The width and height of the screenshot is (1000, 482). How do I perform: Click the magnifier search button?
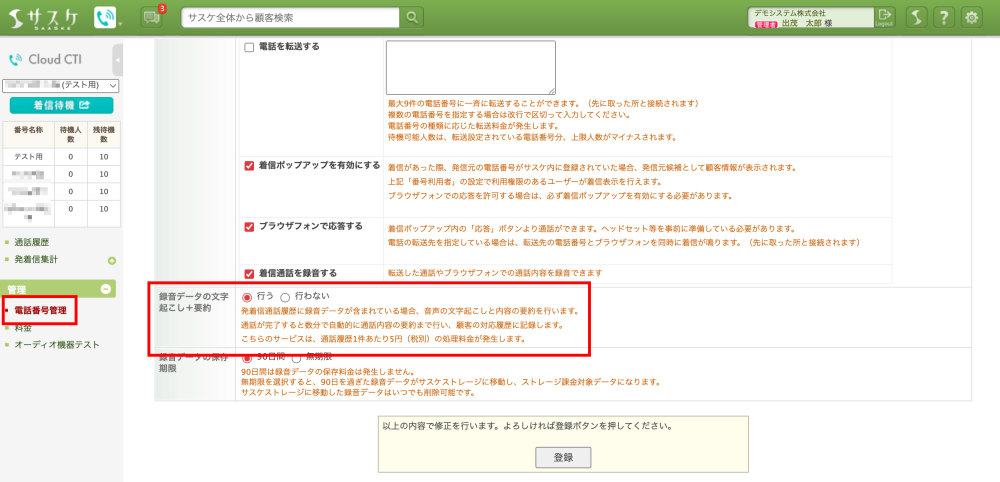coord(413,17)
